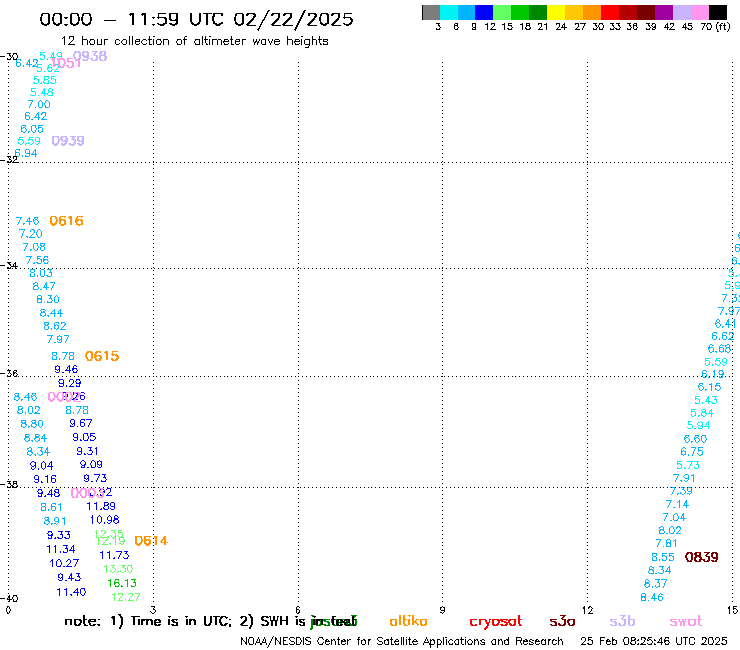Viewport: 740px width, 650px height.
Task: Click the s3b pass time 0939
Action: [68, 141]
